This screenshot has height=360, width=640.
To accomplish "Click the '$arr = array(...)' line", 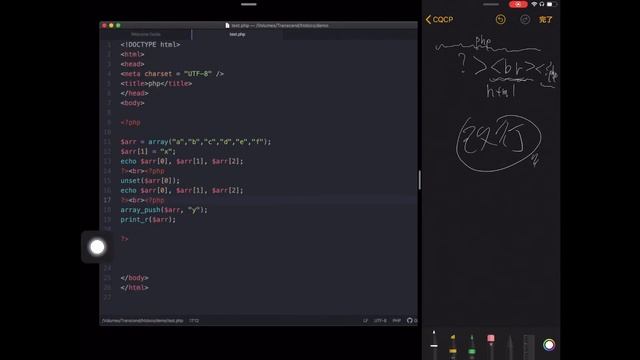I will coord(196,142).
